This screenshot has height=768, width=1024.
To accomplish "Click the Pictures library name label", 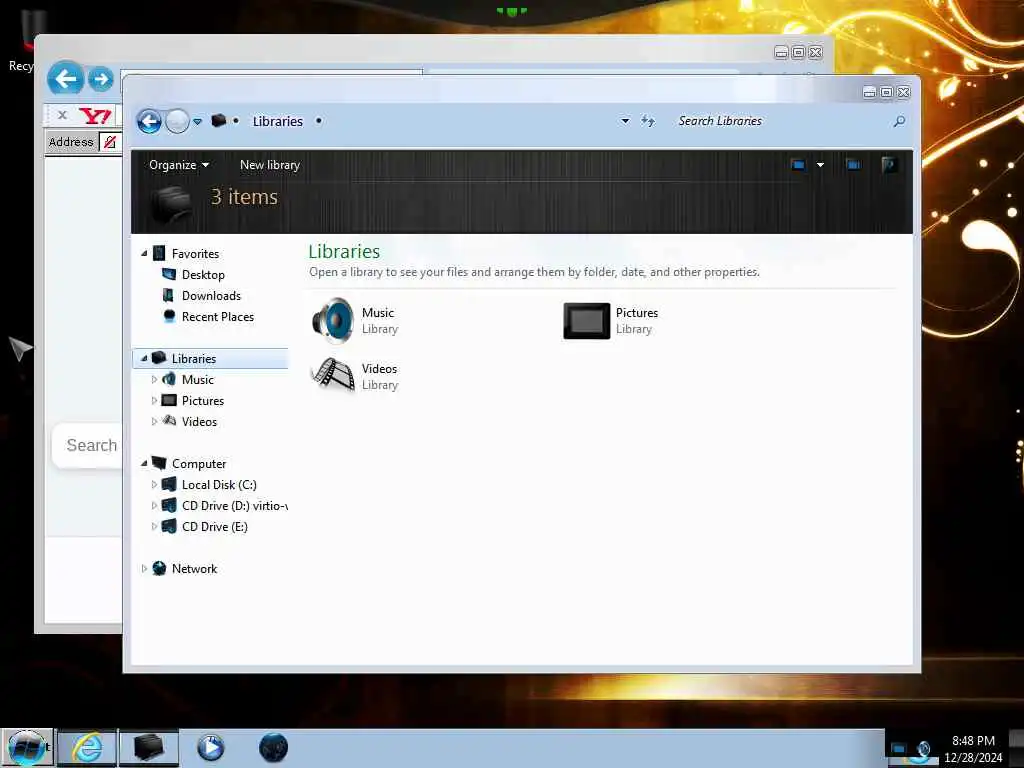I will point(637,313).
